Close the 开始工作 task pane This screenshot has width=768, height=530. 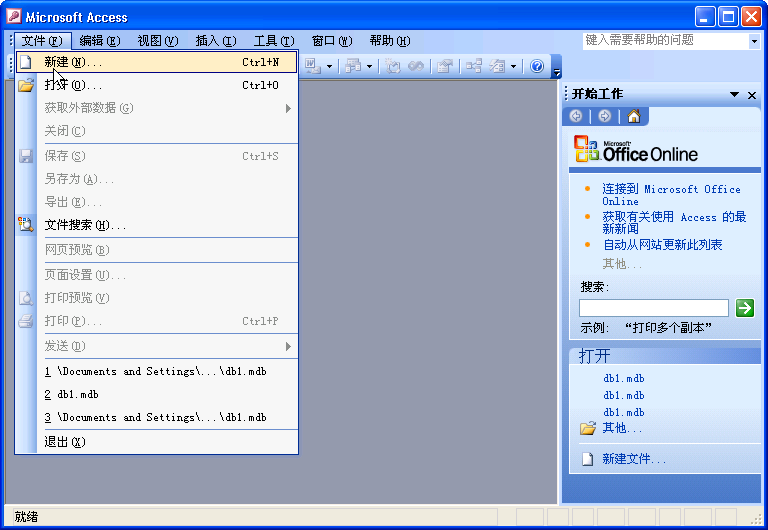752,95
